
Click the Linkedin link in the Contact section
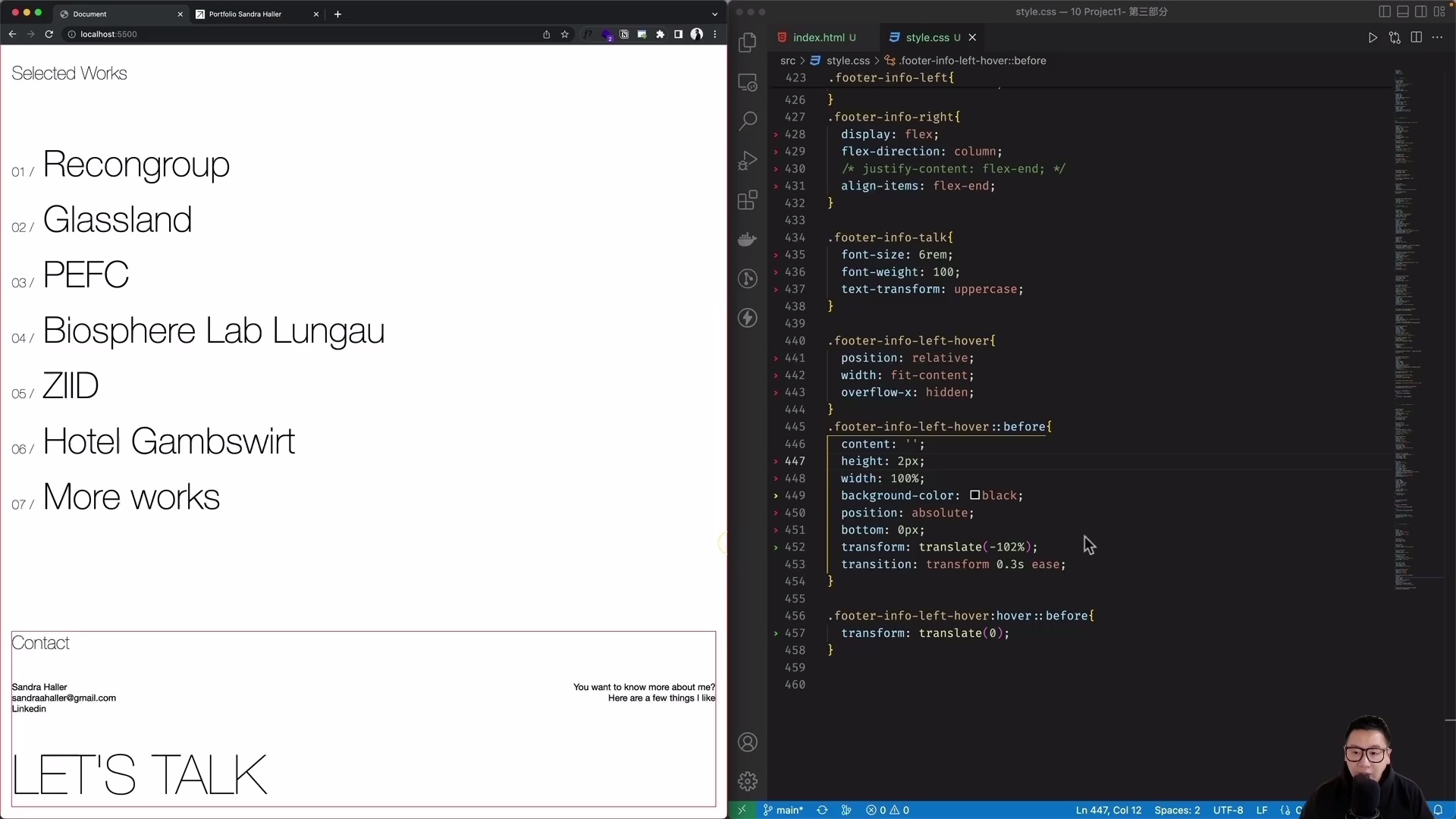pos(29,708)
